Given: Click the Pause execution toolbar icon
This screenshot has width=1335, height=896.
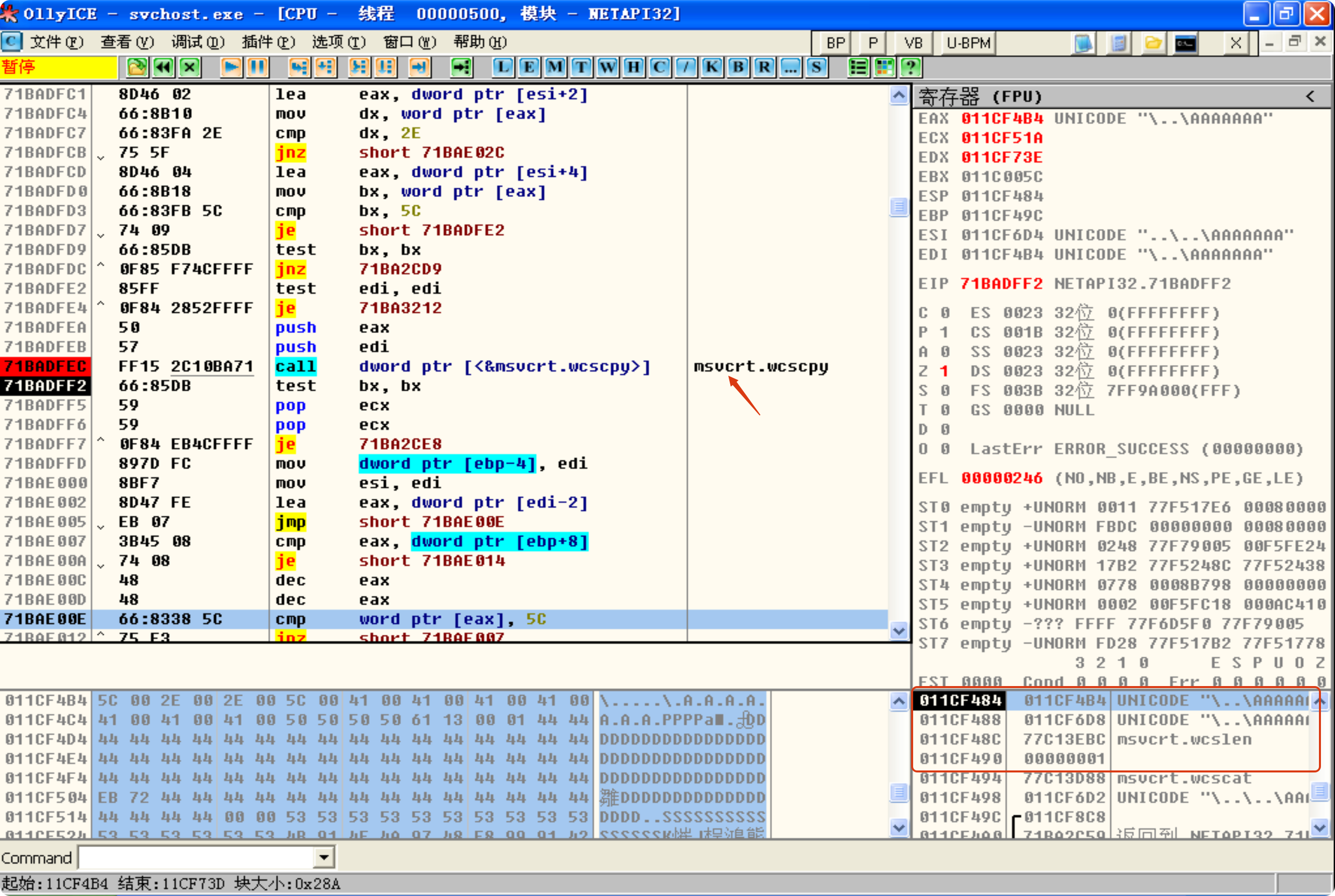Looking at the screenshot, I should pos(257,67).
